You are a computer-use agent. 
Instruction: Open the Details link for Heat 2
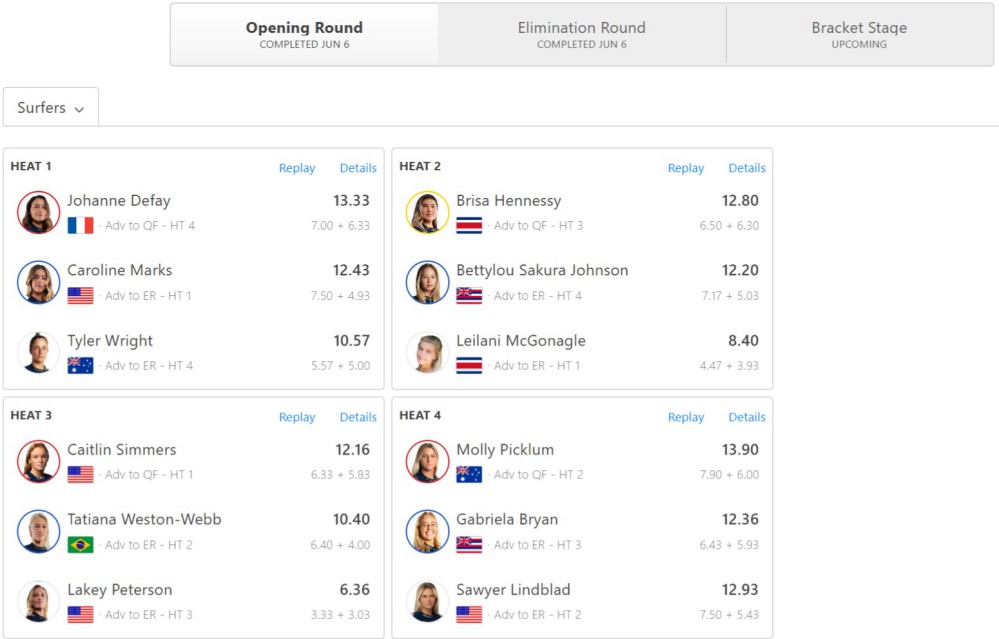point(747,168)
